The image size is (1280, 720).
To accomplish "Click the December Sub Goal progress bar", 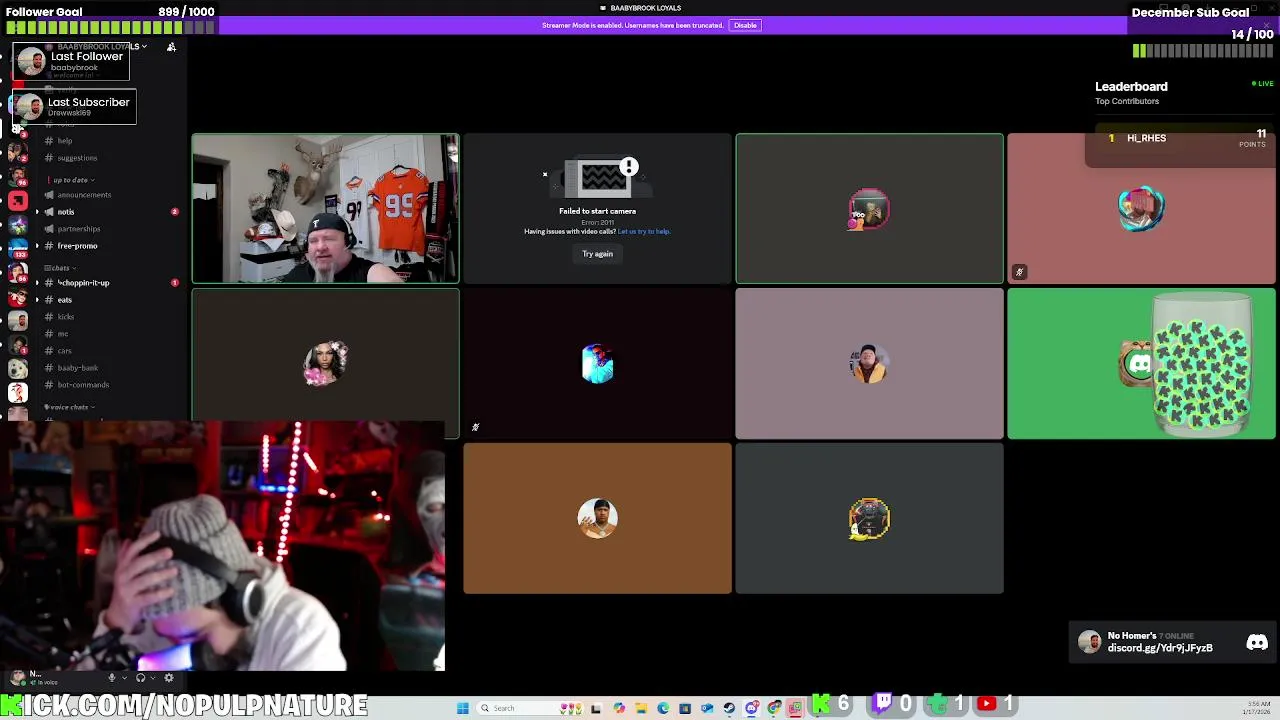I will click(x=1204, y=50).
